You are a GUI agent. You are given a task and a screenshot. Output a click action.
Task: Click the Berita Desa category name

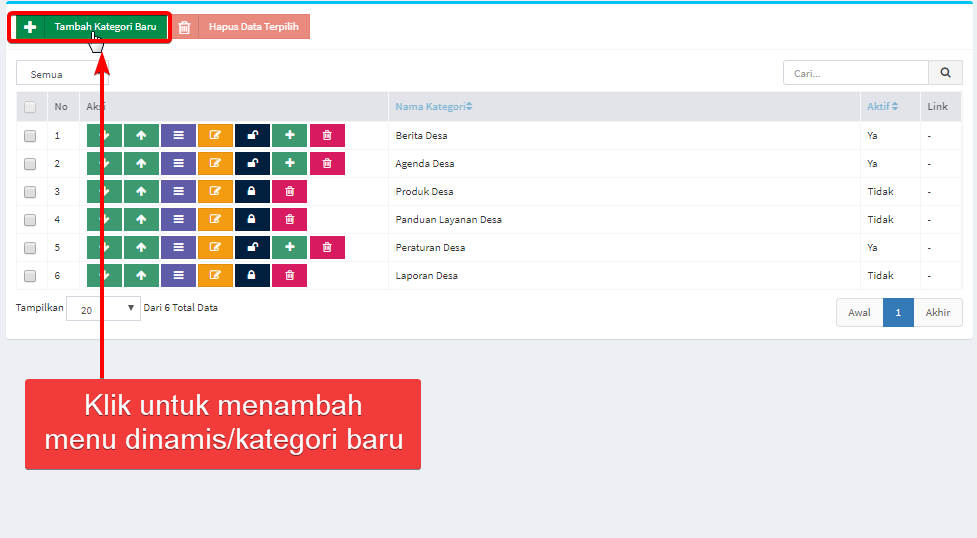tap(421, 135)
